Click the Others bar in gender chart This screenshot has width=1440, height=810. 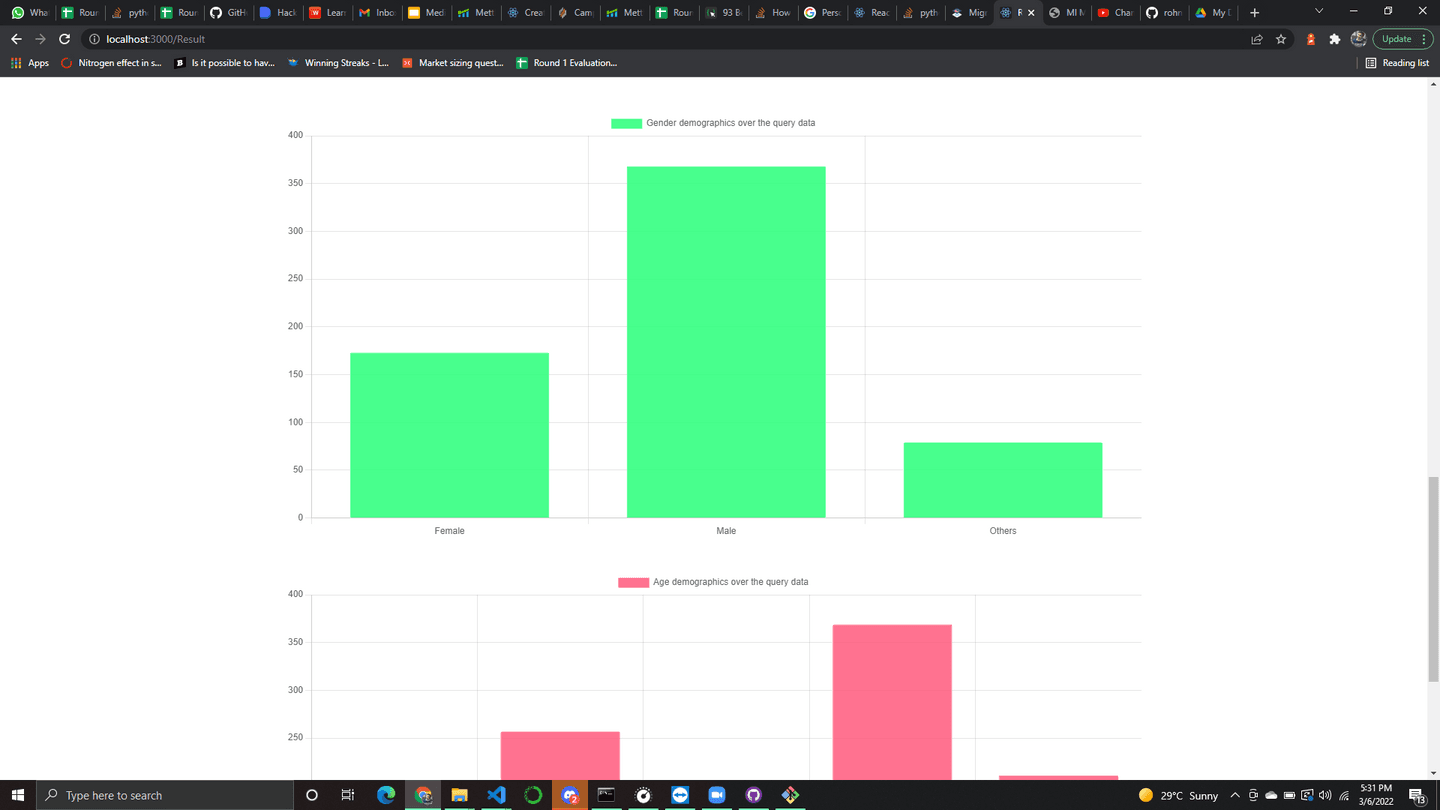click(x=1003, y=480)
